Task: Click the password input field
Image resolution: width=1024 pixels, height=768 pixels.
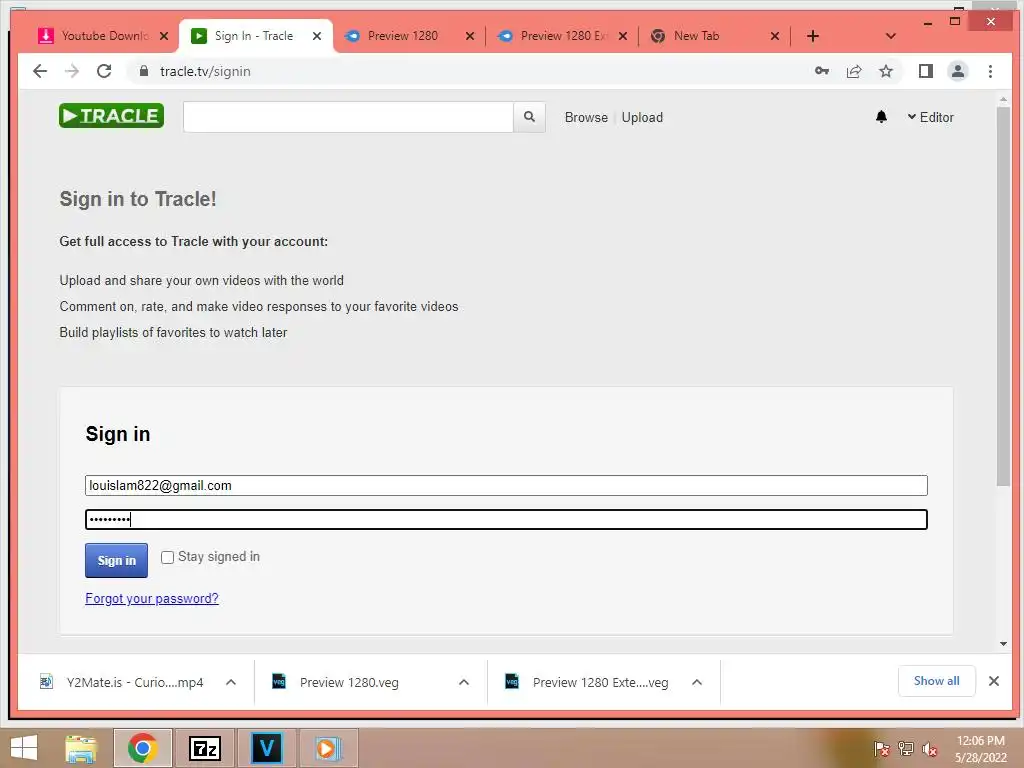Action: pos(506,519)
